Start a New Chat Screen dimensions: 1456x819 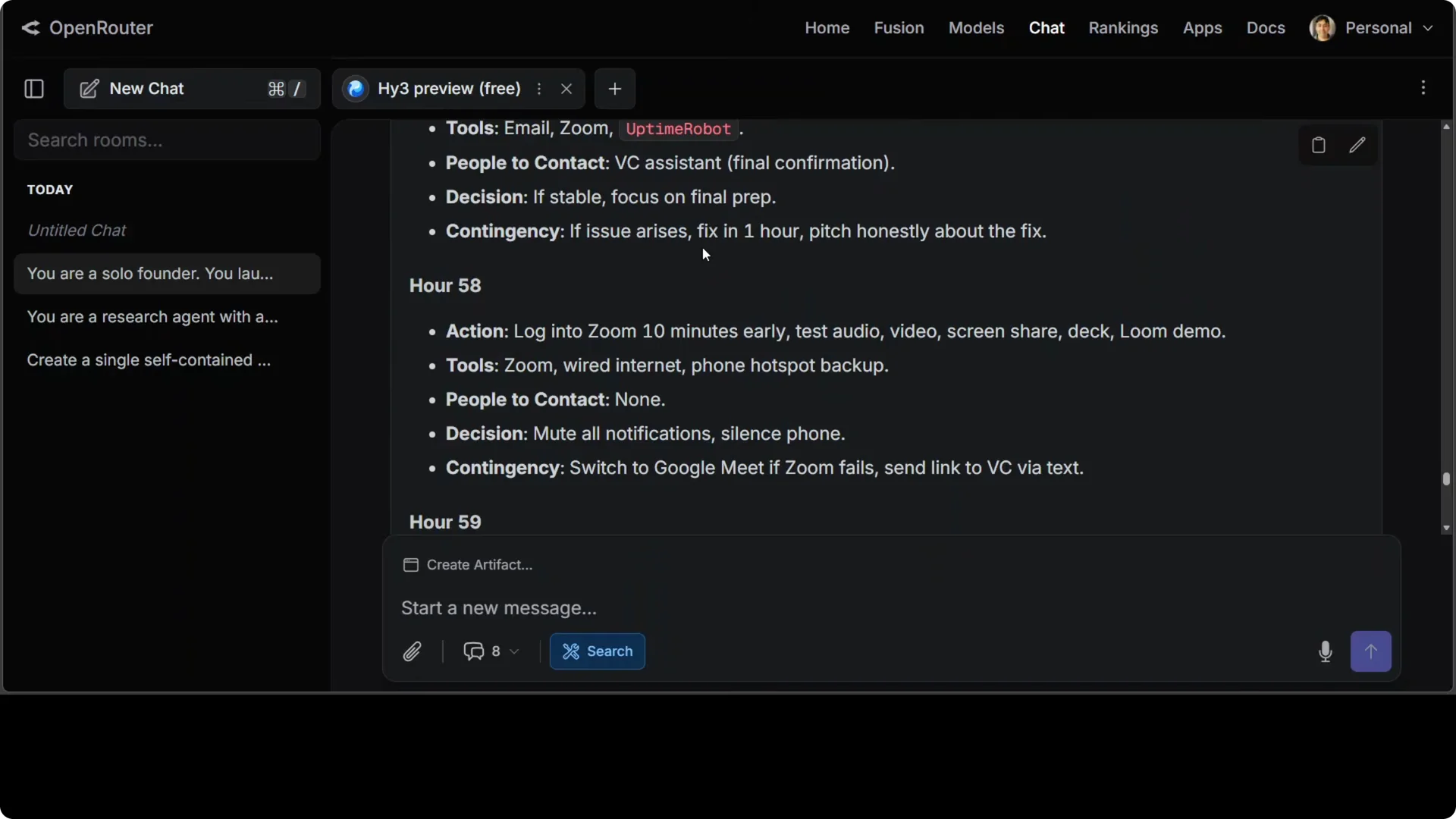[x=192, y=89]
